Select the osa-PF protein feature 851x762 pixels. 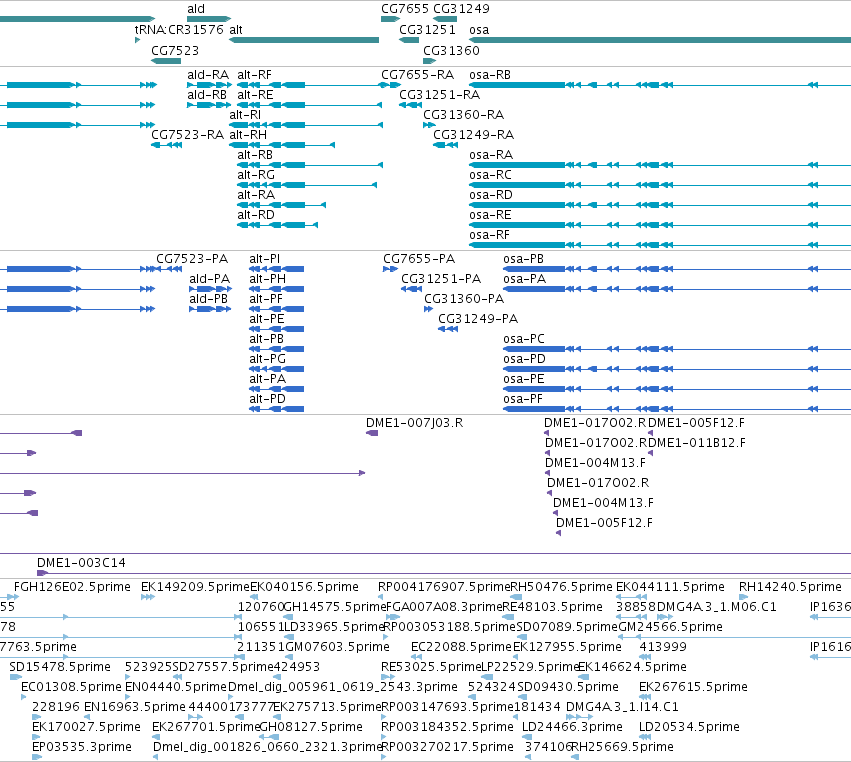click(677, 409)
